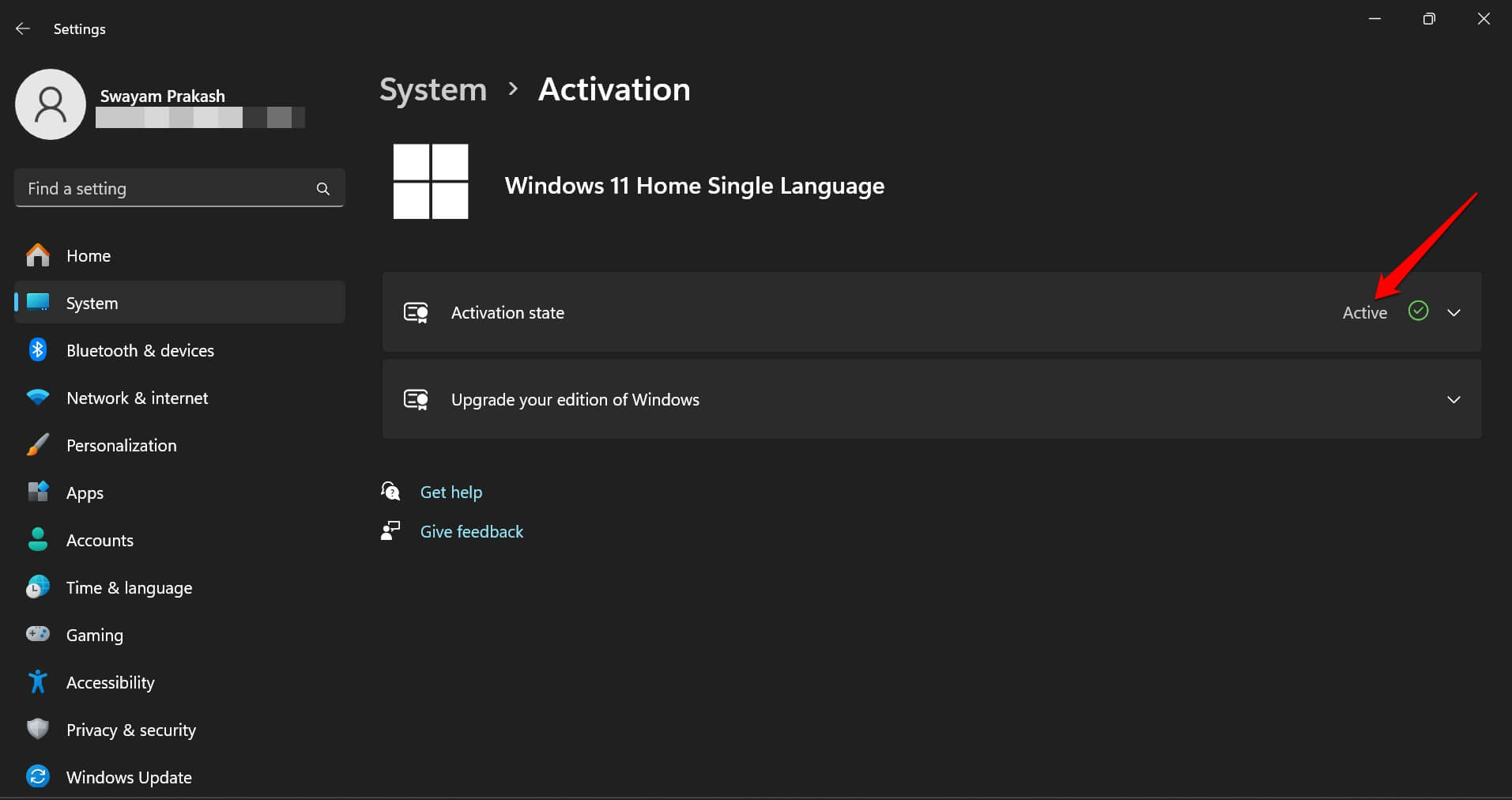
Task: Click the Bluetooth & devices icon
Action: pyautogui.click(x=38, y=350)
